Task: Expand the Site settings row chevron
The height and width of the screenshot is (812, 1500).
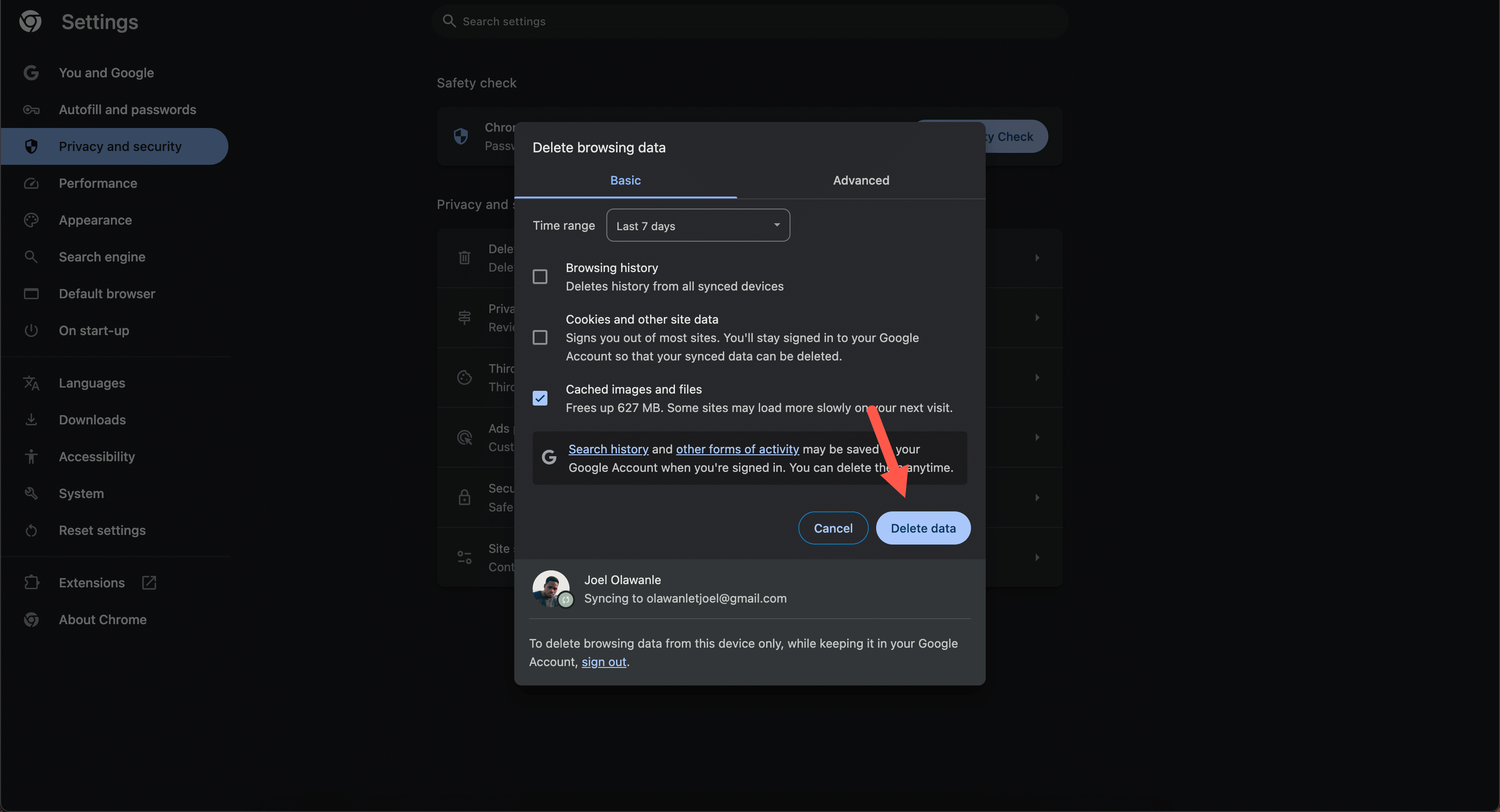Action: (x=1036, y=557)
